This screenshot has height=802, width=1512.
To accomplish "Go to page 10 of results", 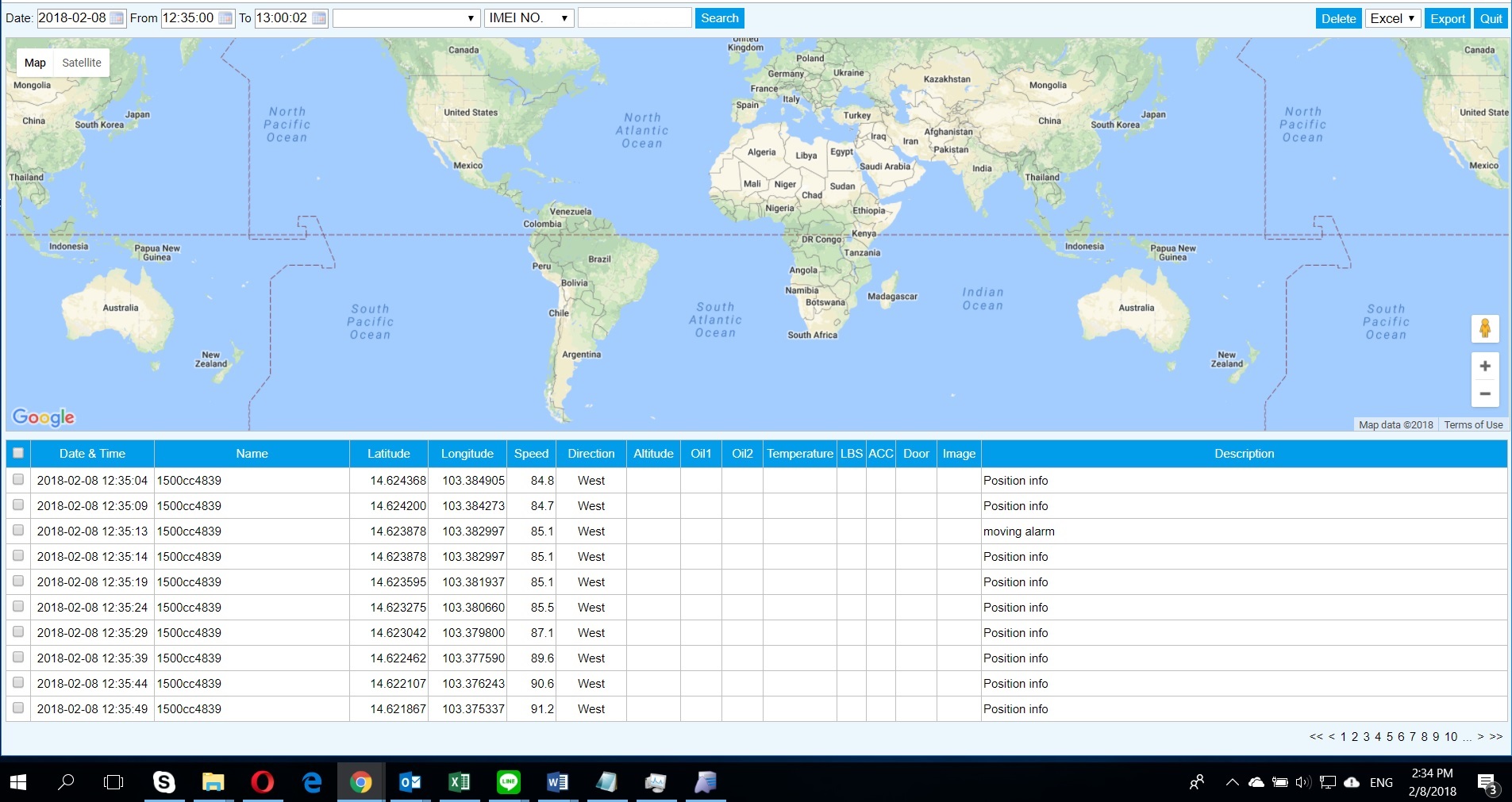I will pos(1451,737).
